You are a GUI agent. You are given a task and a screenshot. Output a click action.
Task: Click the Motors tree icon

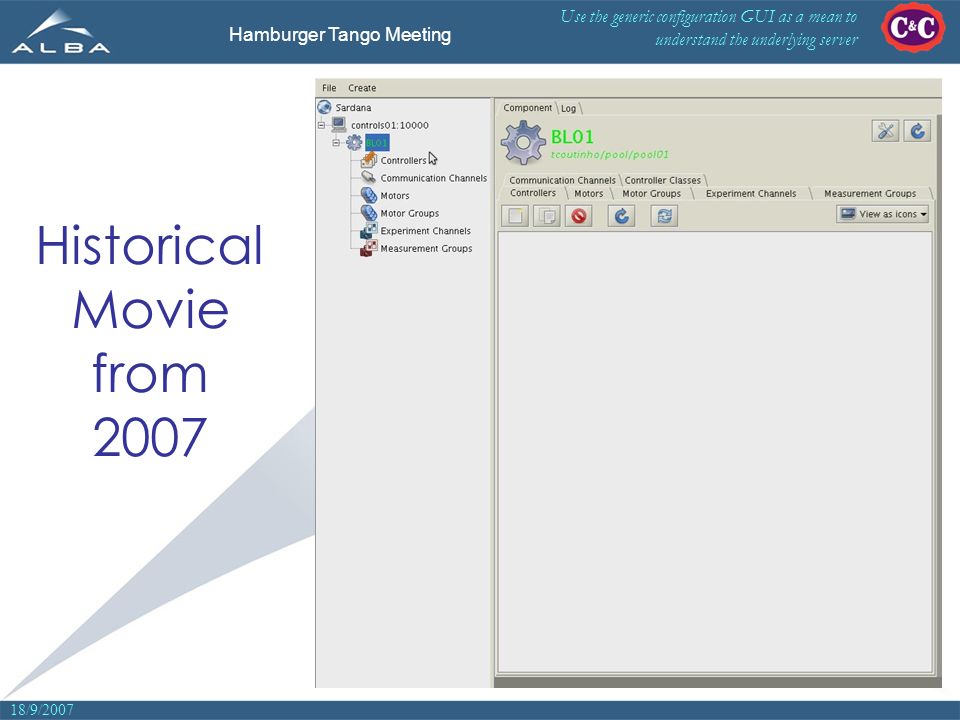click(x=369, y=195)
